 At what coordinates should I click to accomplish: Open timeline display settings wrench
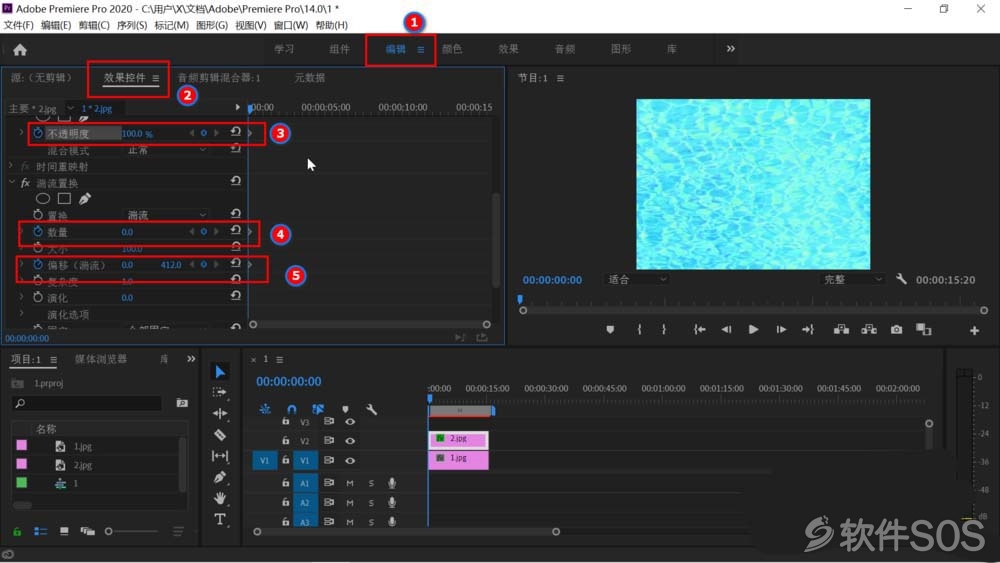point(371,409)
